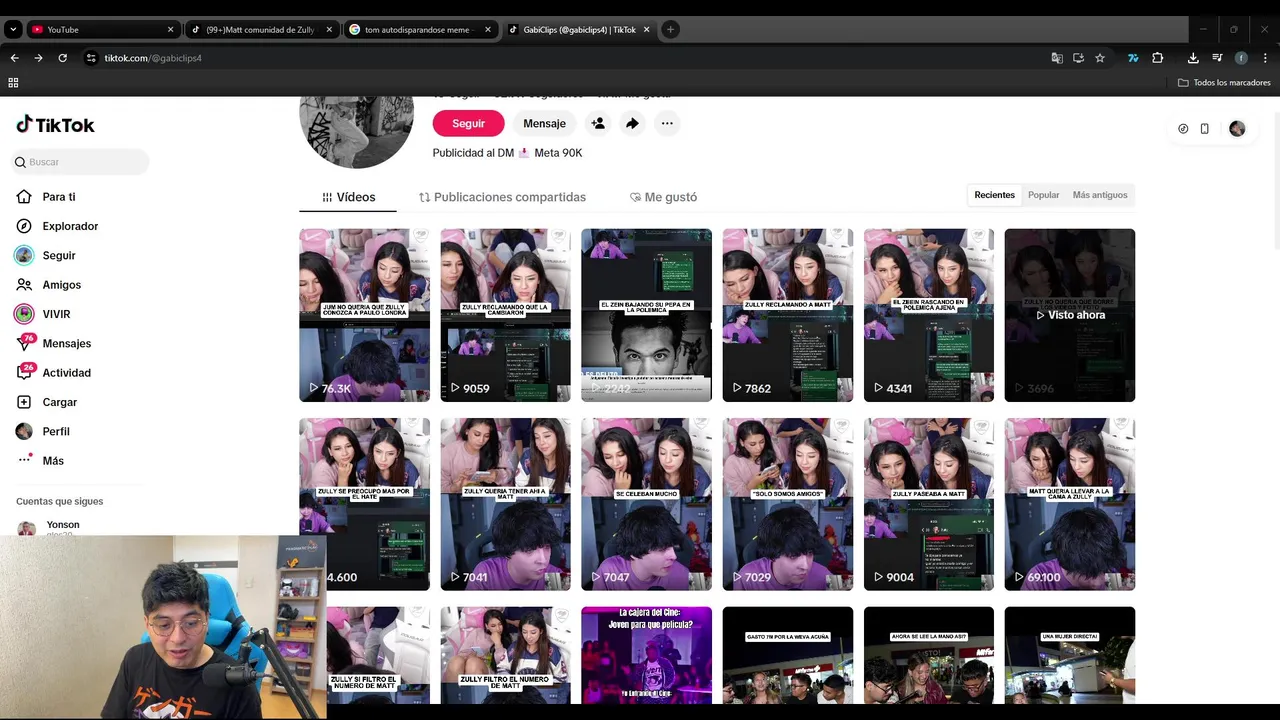1280x720 pixels.
Task: Open the three-dots more options on profile
Action: coord(667,123)
